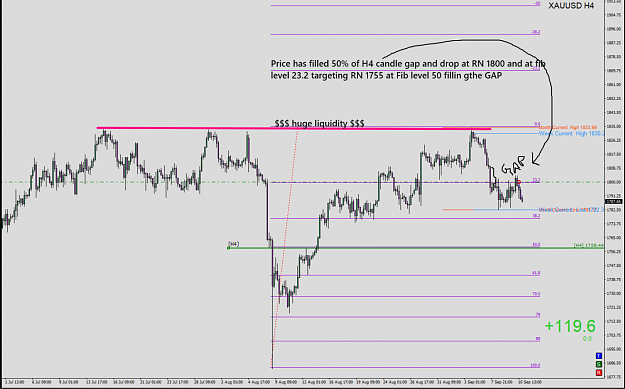This screenshot has height=389, width=625.
Task: Click the 2 Aug 01:00 time axis label
Action: (232, 382)
